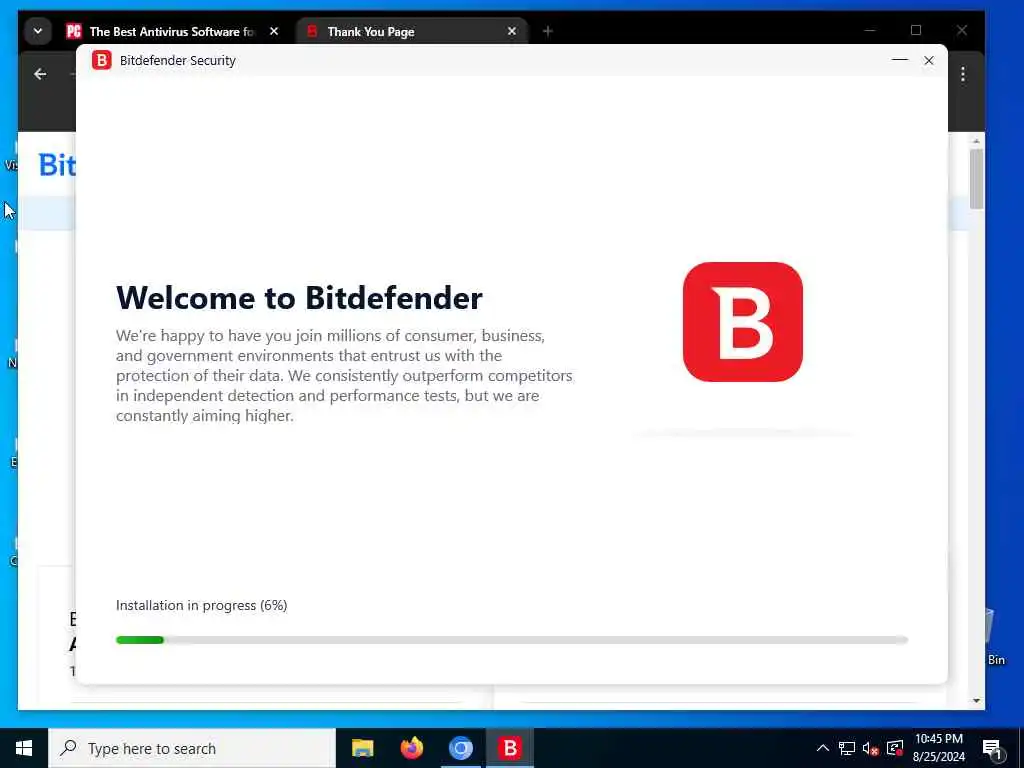The height and width of the screenshot is (768, 1024).
Task: Click the 'Installation in progress (6%)' text
Action: 202,605
